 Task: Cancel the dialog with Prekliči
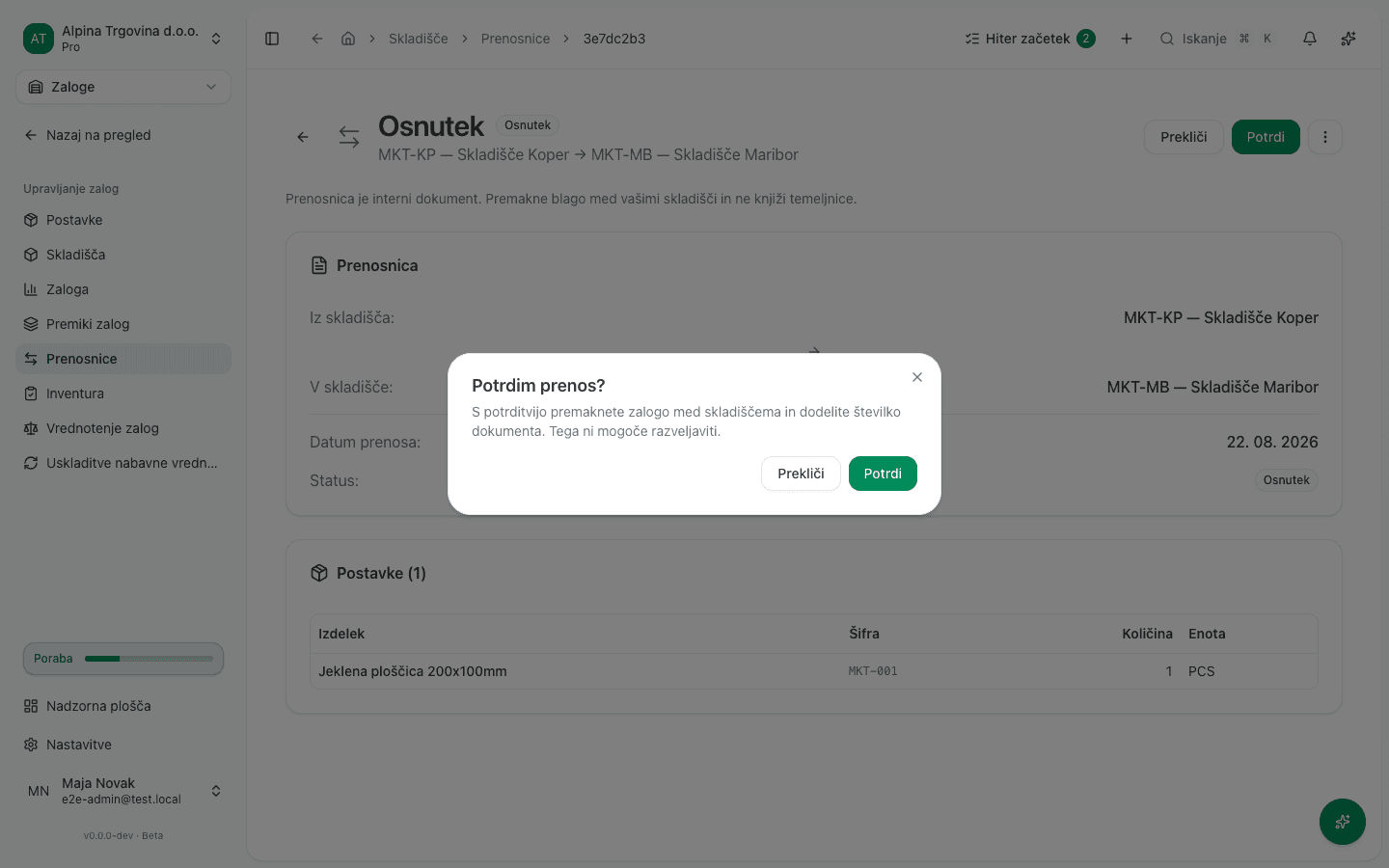(x=801, y=474)
